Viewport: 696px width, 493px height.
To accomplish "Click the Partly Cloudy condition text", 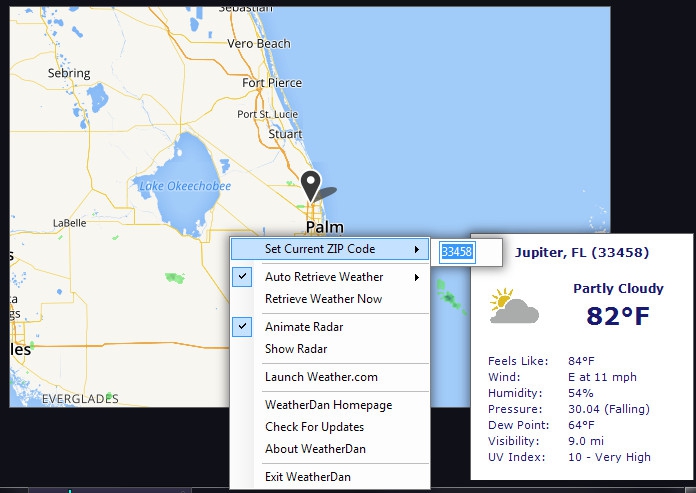I will tap(618, 288).
